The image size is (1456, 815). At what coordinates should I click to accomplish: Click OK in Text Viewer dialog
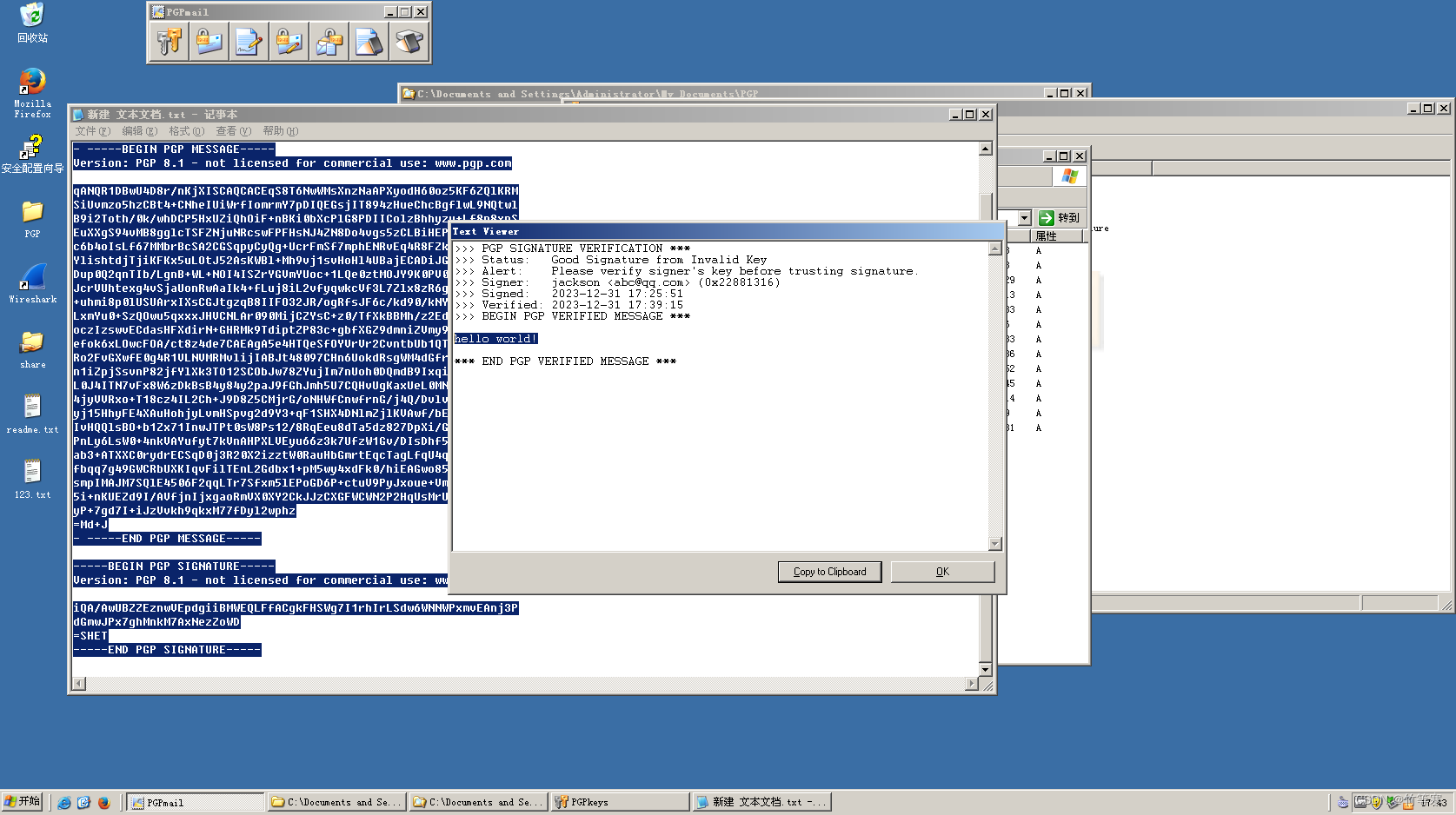click(x=942, y=572)
